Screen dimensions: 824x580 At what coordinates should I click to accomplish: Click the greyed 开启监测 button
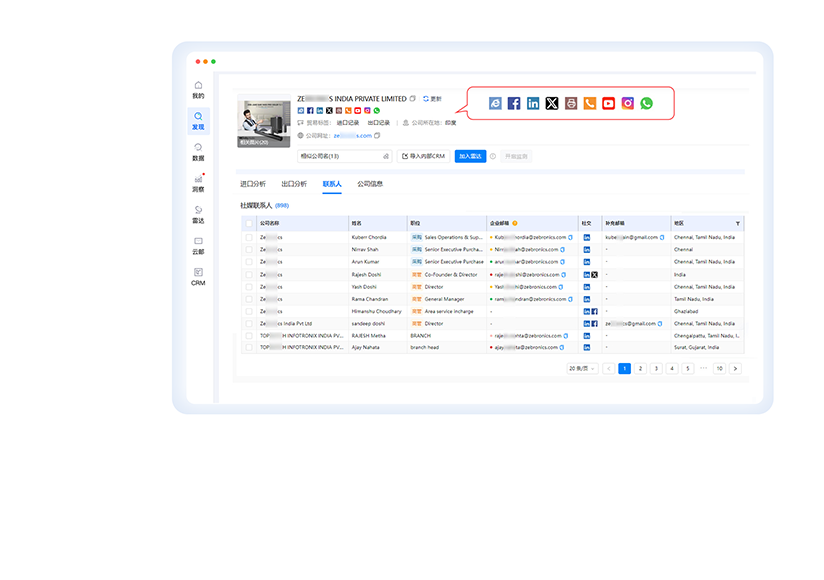click(x=516, y=156)
